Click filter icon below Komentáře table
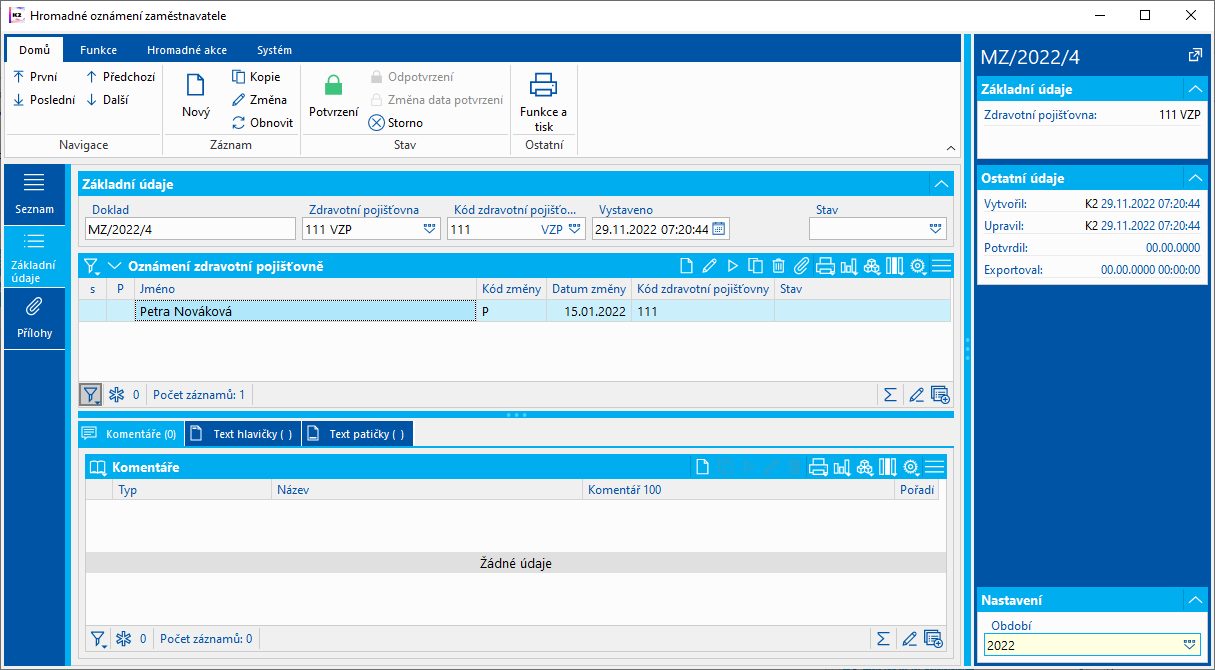 tap(98, 638)
